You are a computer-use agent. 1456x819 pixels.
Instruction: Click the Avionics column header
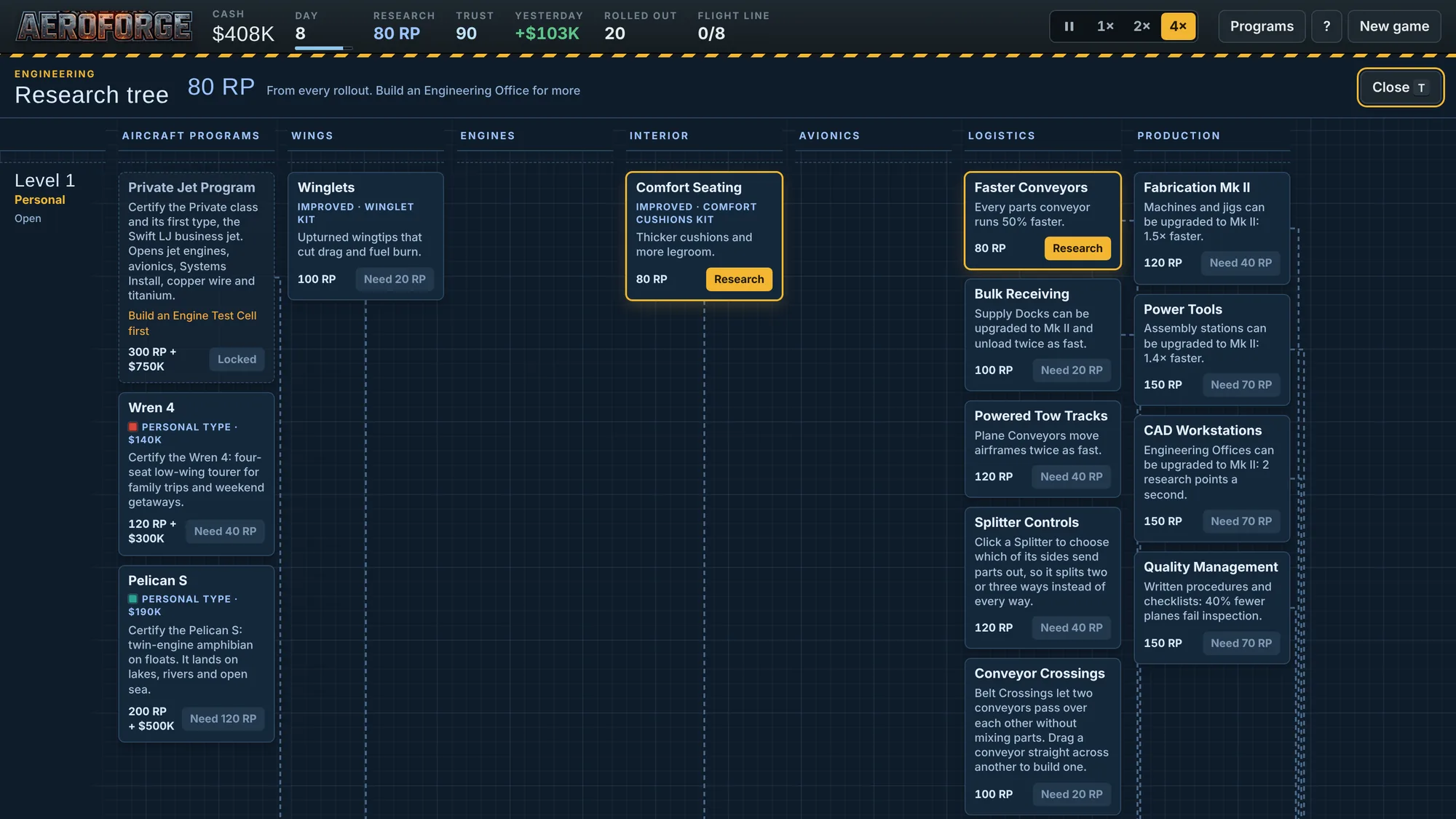point(829,136)
